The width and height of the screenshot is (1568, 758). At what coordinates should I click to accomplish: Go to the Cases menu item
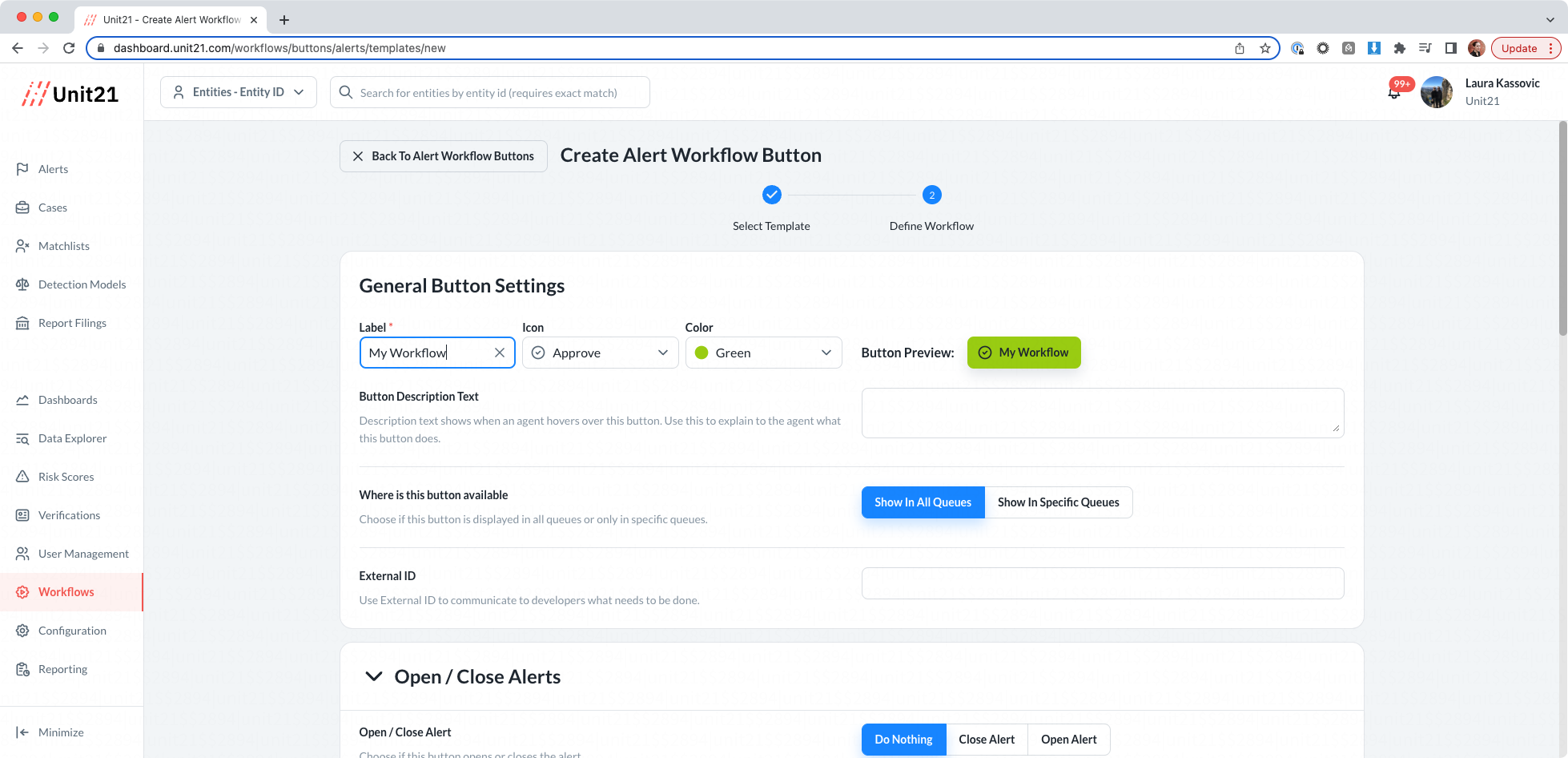click(x=53, y=208)
